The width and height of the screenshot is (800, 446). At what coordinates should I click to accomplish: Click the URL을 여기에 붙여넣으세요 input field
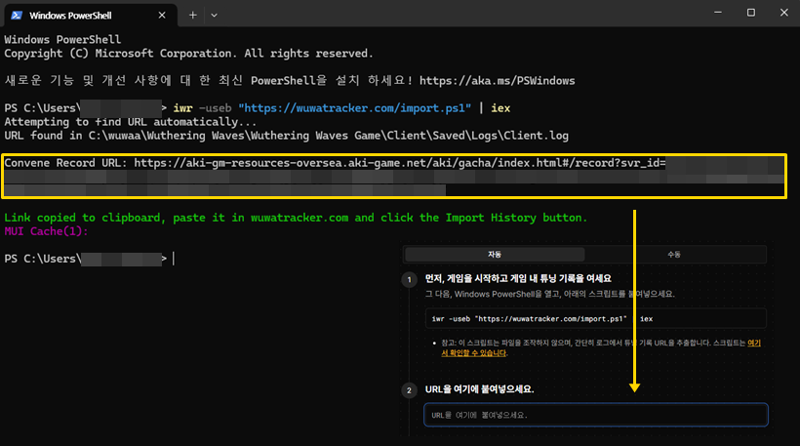tap(595, 415)
